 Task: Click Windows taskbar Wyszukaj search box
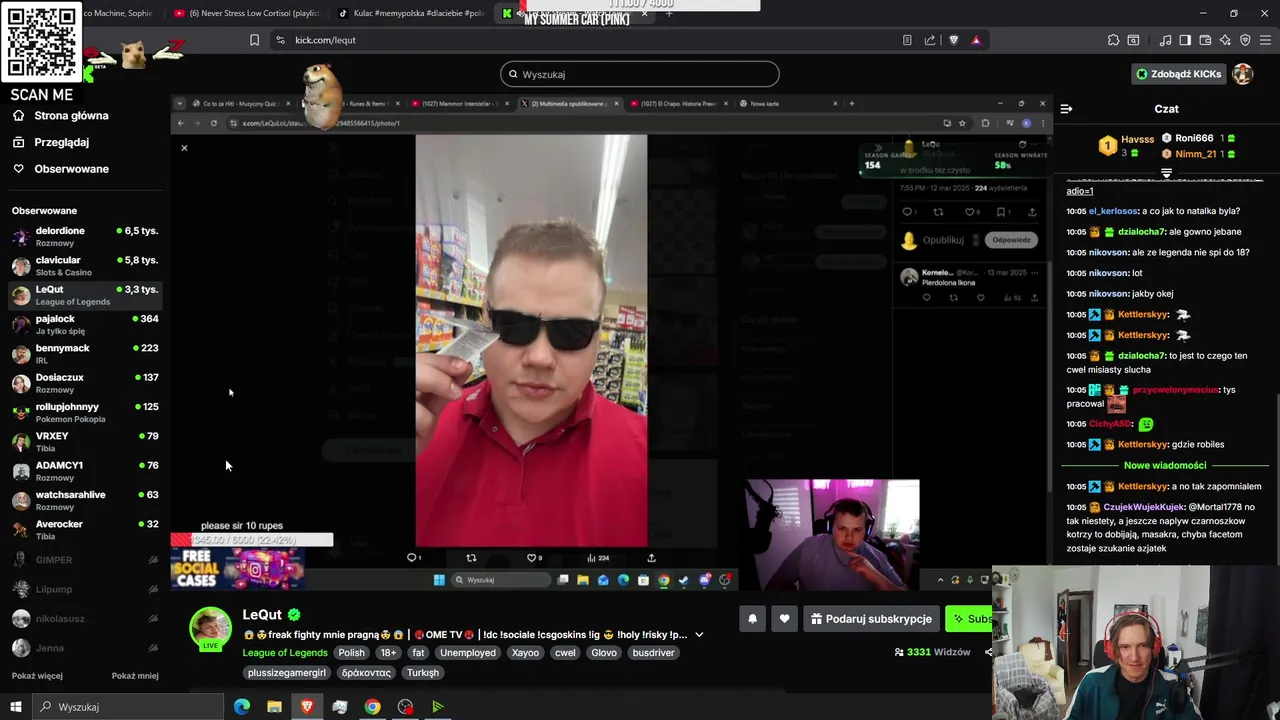pyautogui.click(x=128, y=707)
